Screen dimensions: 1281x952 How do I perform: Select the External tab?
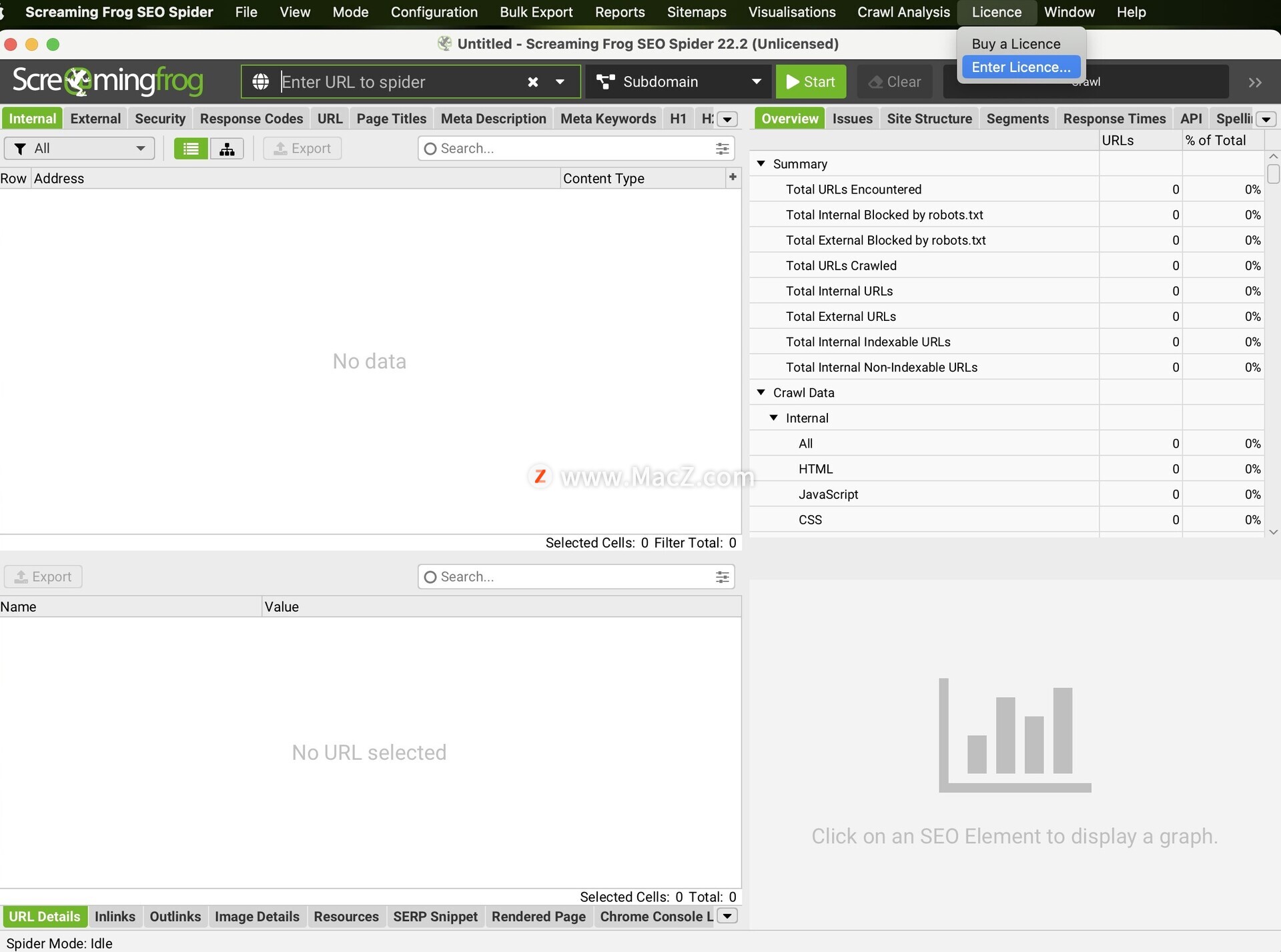click(95, 119)
